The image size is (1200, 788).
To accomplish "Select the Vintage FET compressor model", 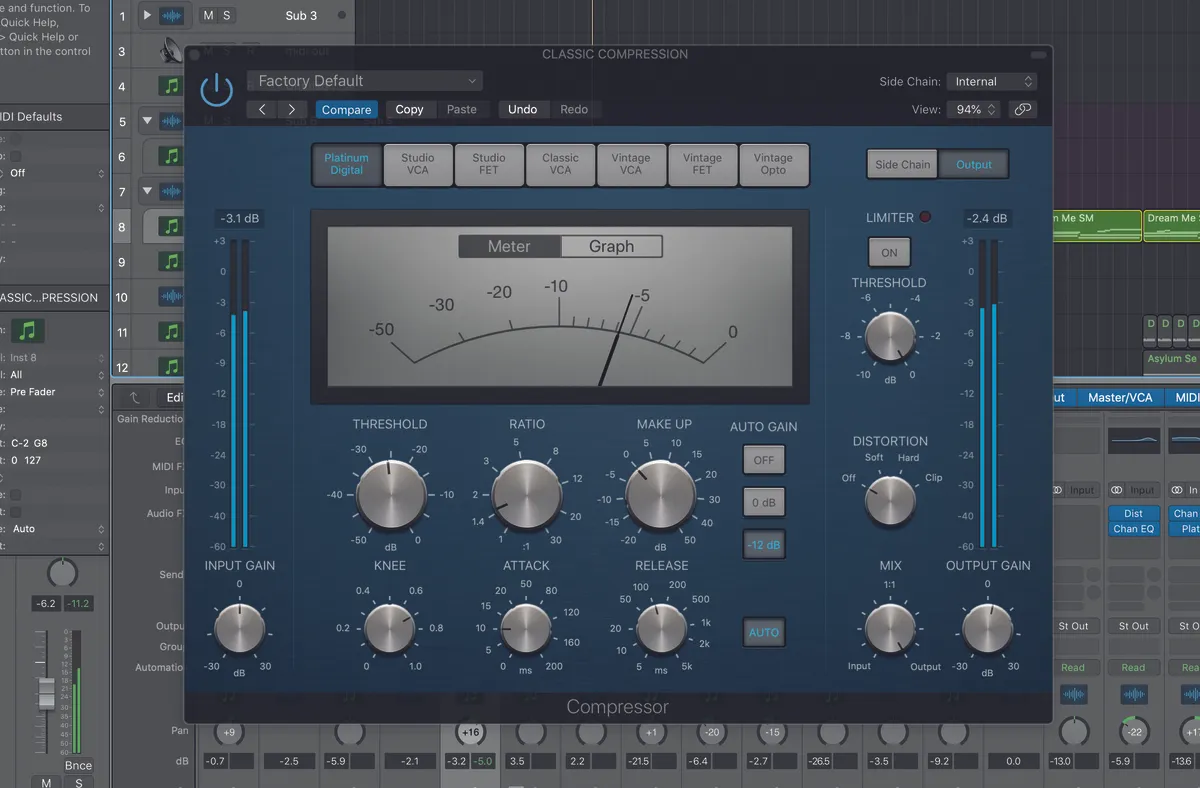I will click(702, 164).
